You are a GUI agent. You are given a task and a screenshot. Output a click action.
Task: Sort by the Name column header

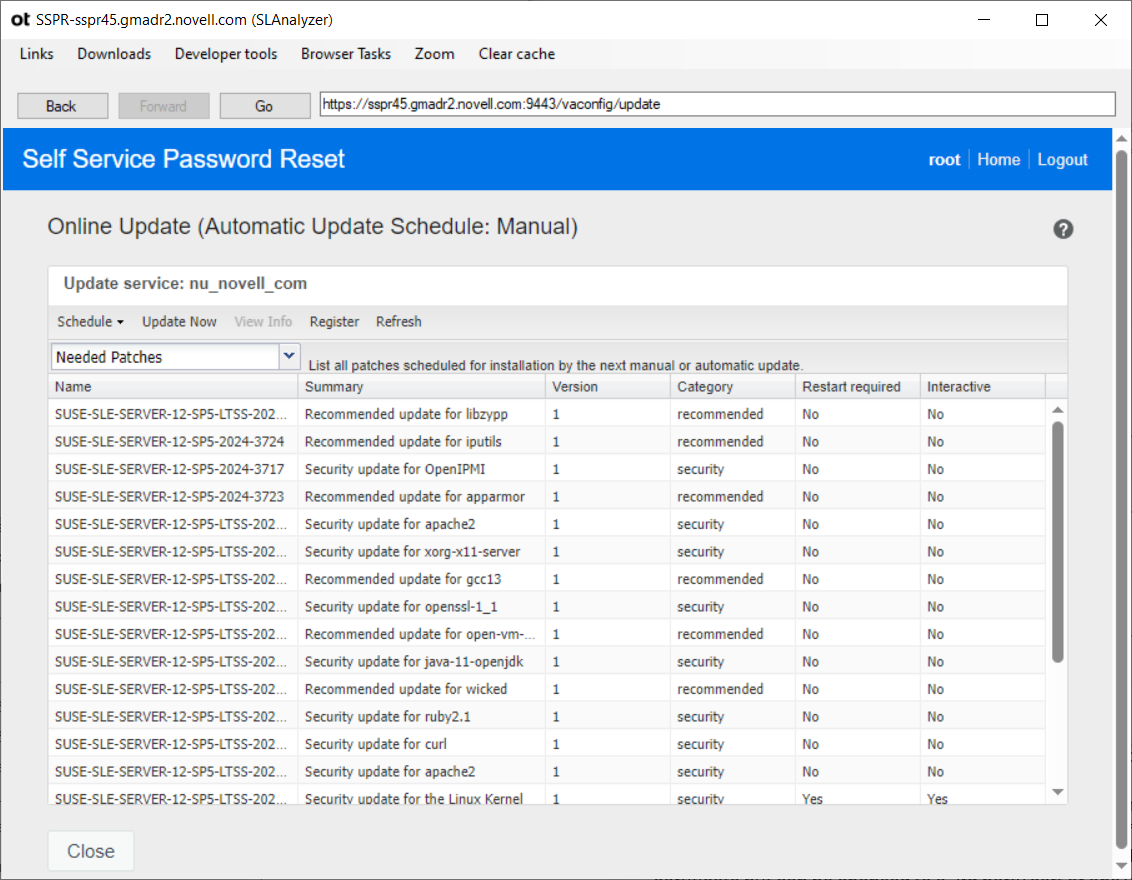[x=173, y=387]
